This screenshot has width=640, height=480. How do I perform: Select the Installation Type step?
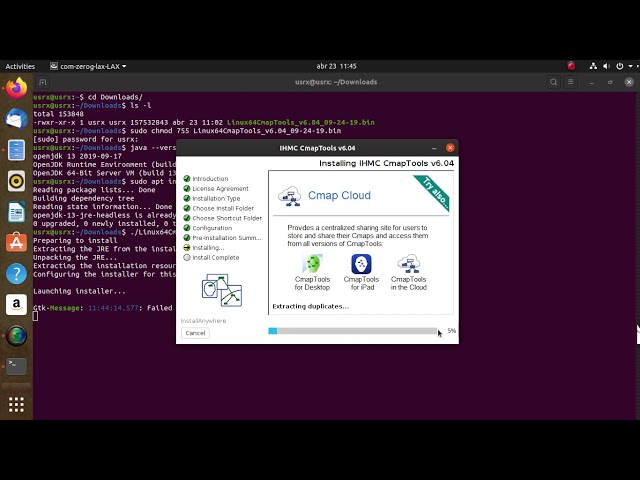click(212, 198)
